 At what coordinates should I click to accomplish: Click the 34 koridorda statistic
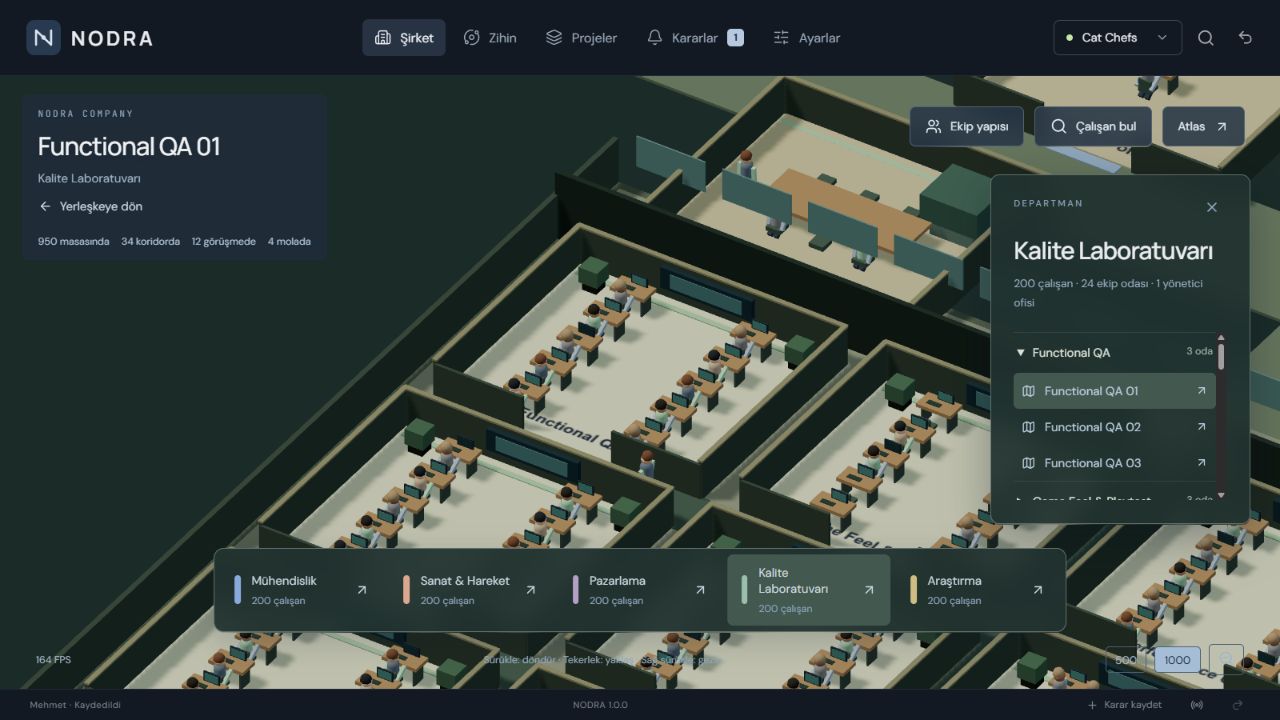tap(151, 241)
